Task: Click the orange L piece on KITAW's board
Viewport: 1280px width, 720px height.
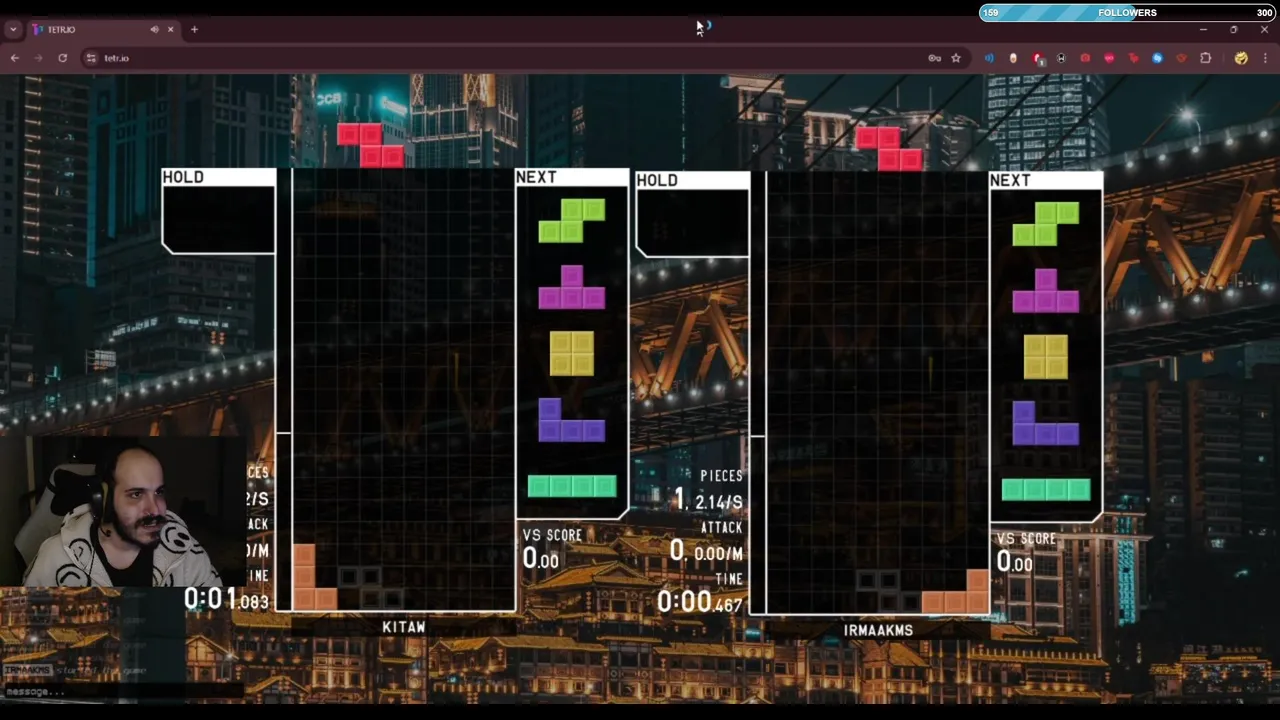Action: pos(314,577)
